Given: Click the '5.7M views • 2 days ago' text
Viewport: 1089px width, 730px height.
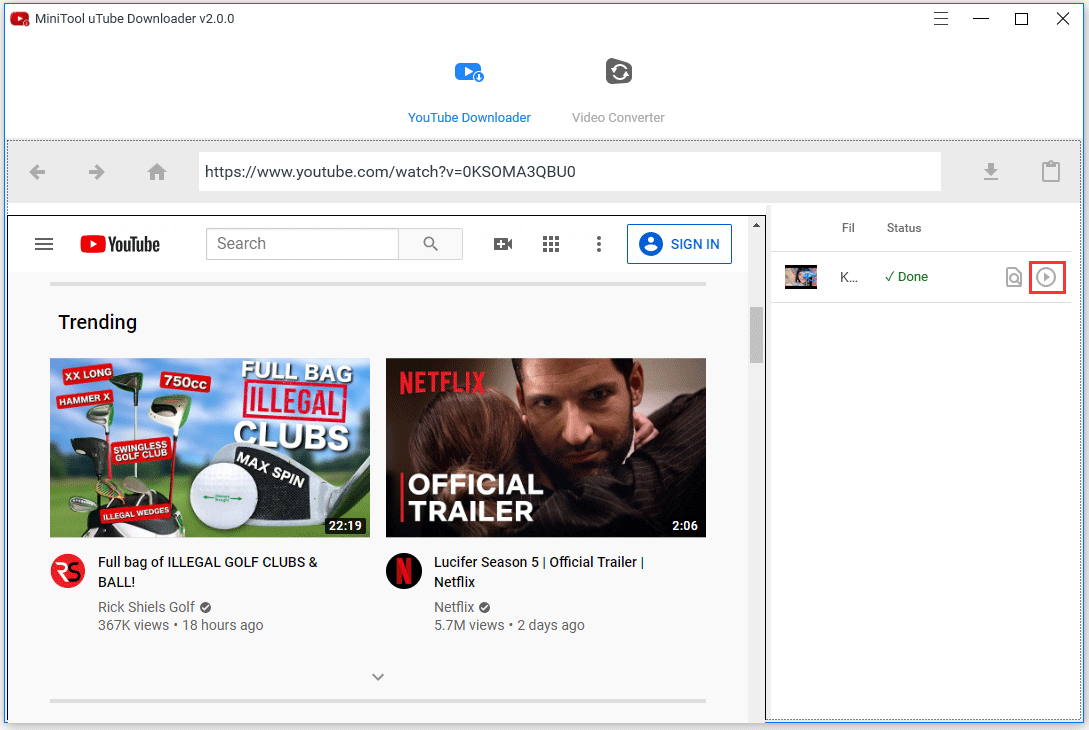Looking at the screenshot, I should click(x=509, y=625).
